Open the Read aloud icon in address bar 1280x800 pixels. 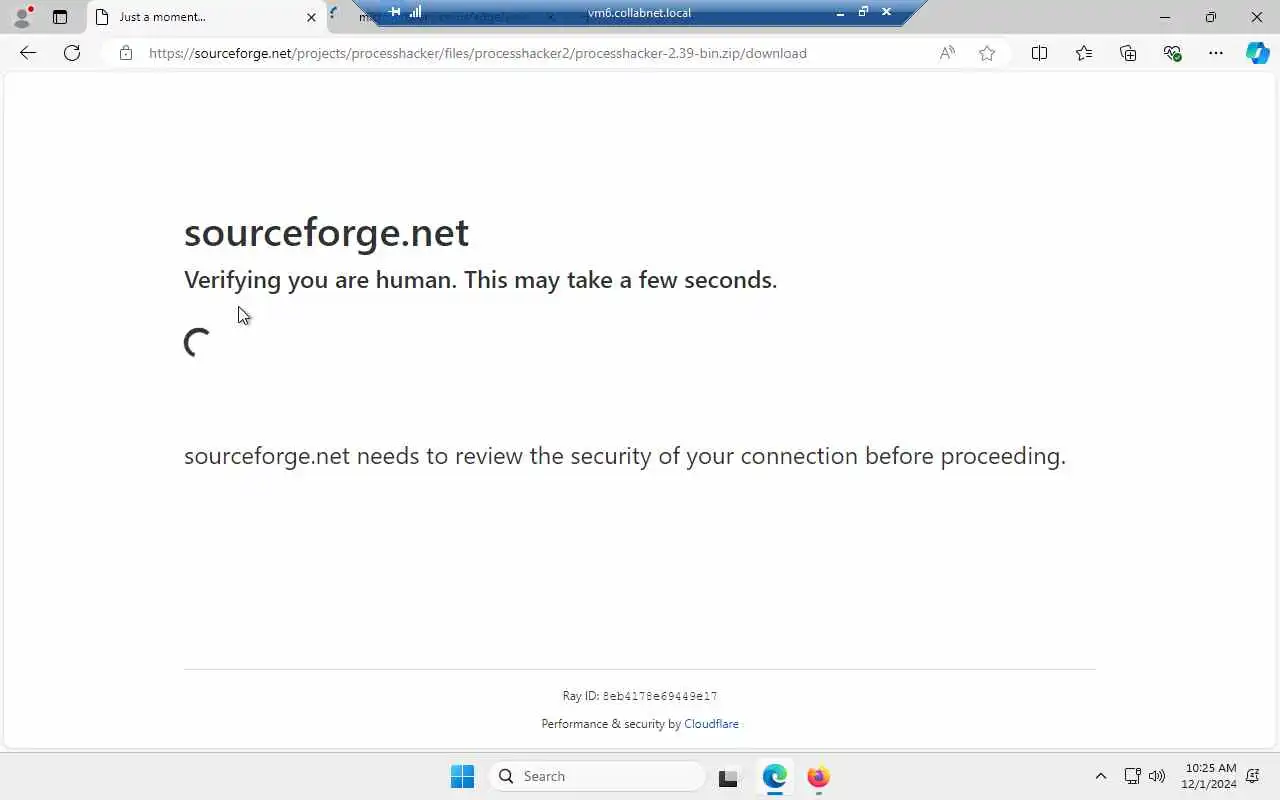[x=947, y=53]
